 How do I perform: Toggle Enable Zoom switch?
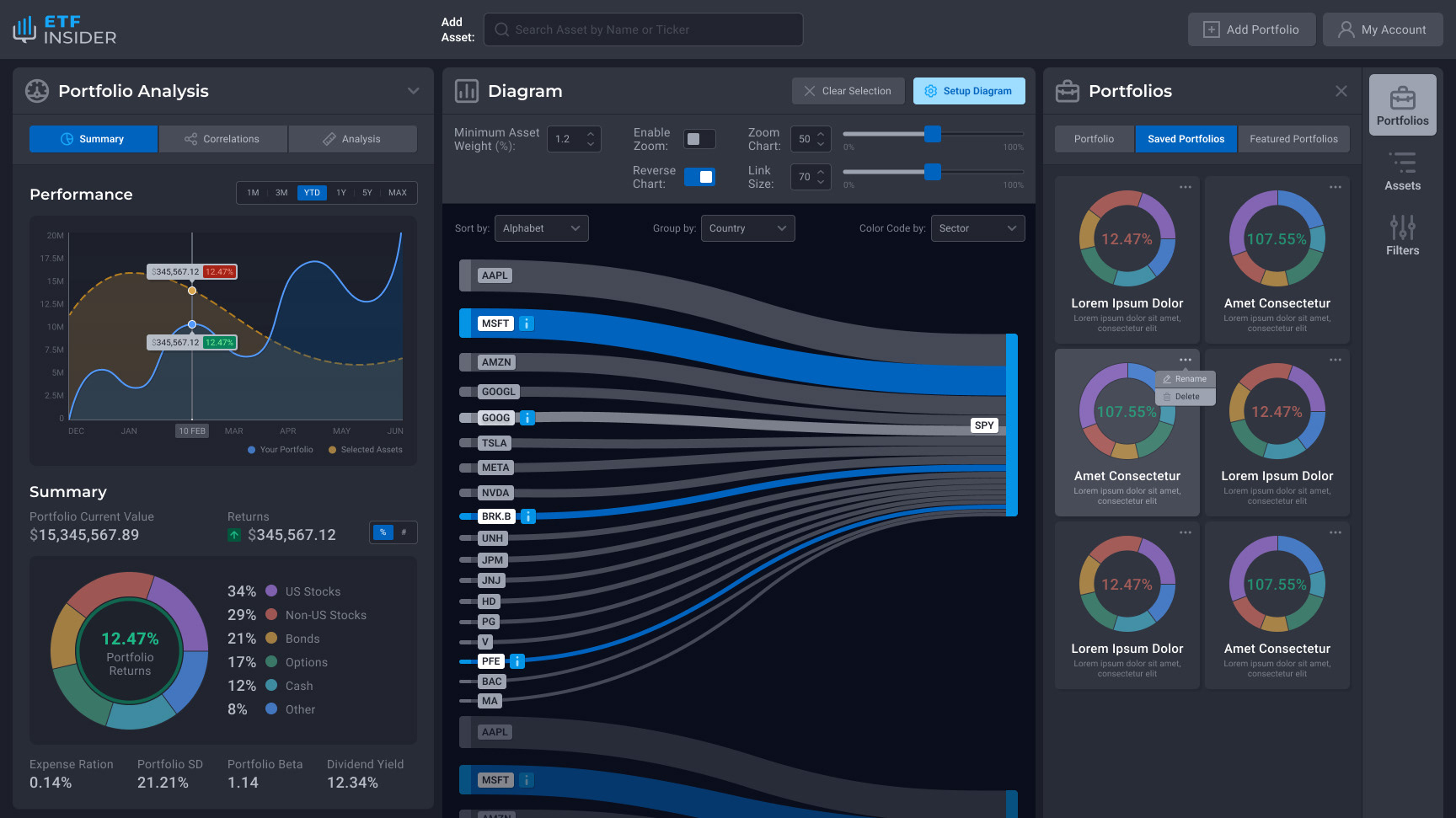[x=699, y=139]
